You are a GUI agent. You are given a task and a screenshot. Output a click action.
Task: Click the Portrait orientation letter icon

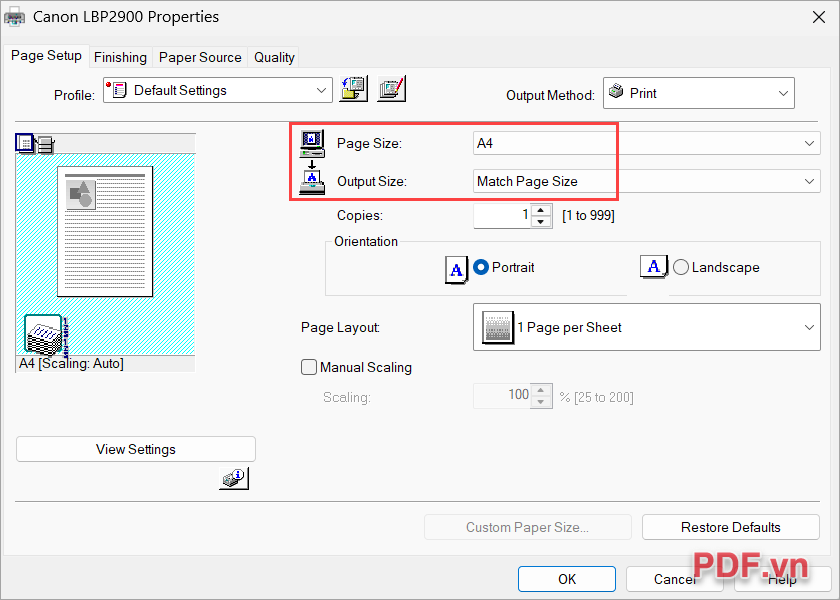point(456,269)
